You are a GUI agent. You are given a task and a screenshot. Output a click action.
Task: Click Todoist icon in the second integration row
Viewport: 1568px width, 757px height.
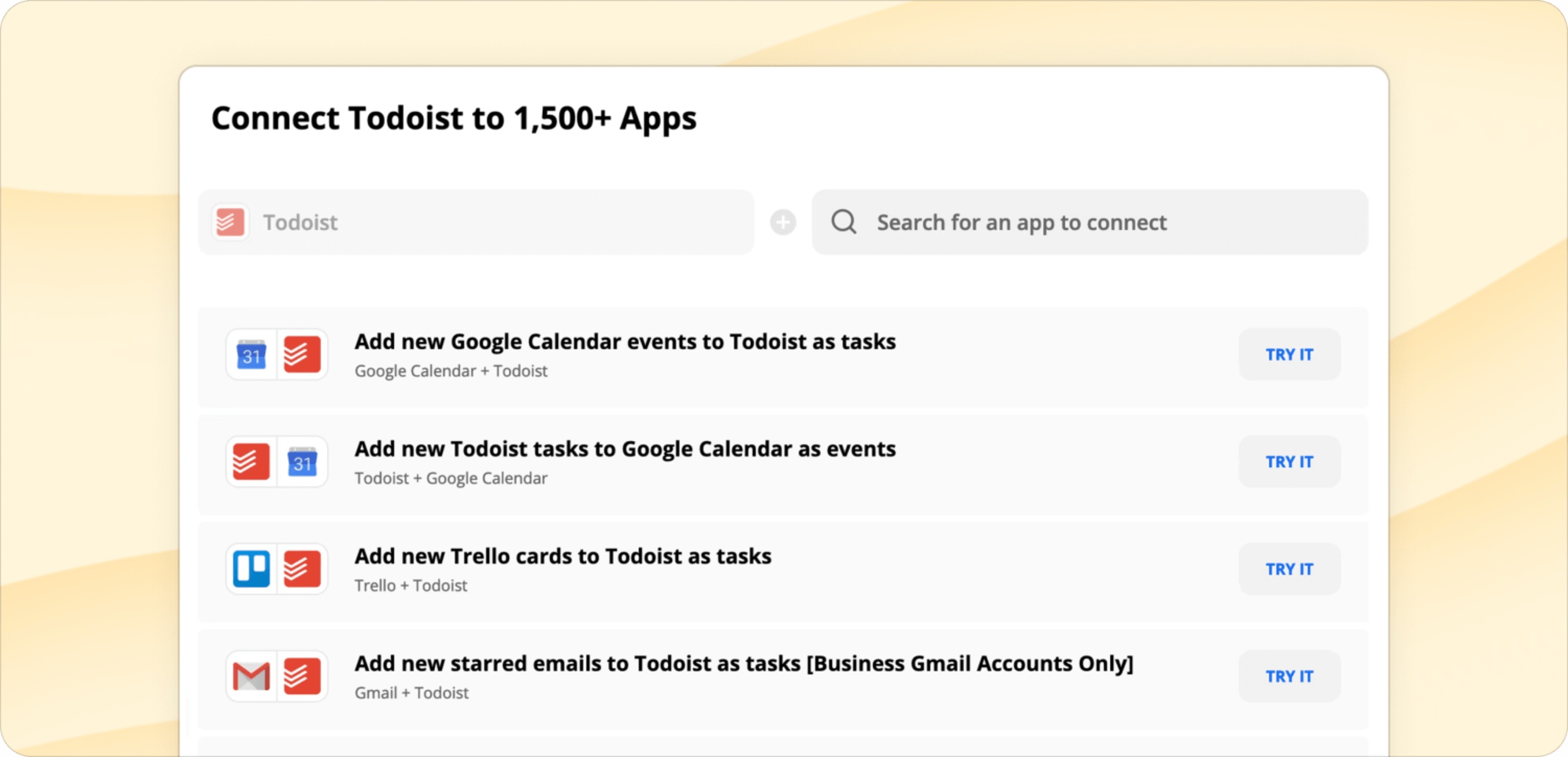(252, 461)
